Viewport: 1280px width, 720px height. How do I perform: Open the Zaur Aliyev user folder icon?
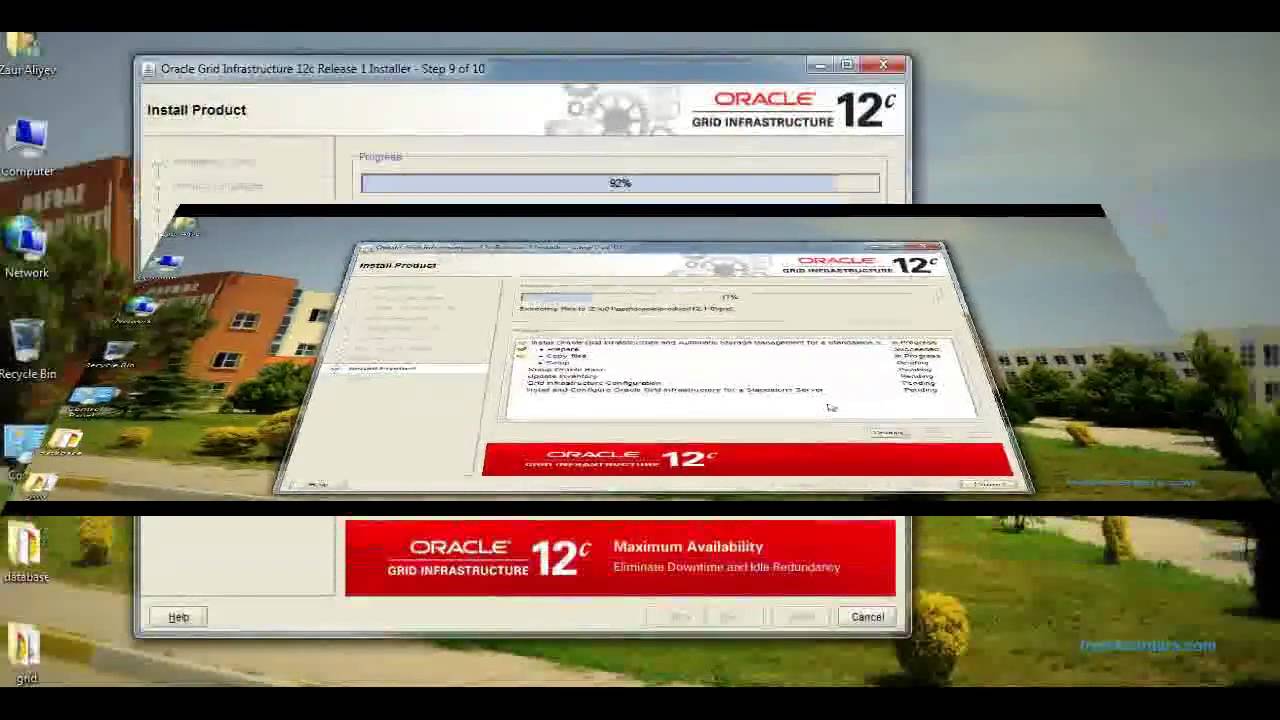point(27,55)
